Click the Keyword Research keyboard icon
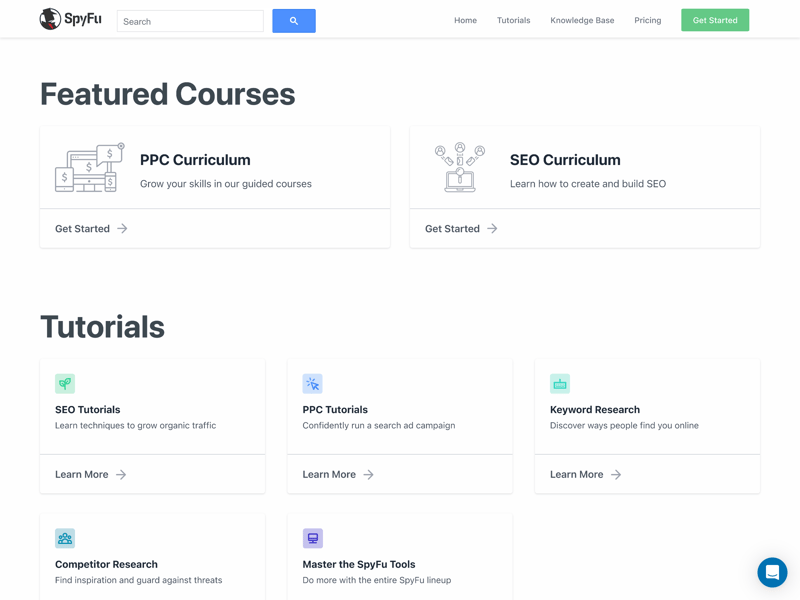 pos(560,384)
